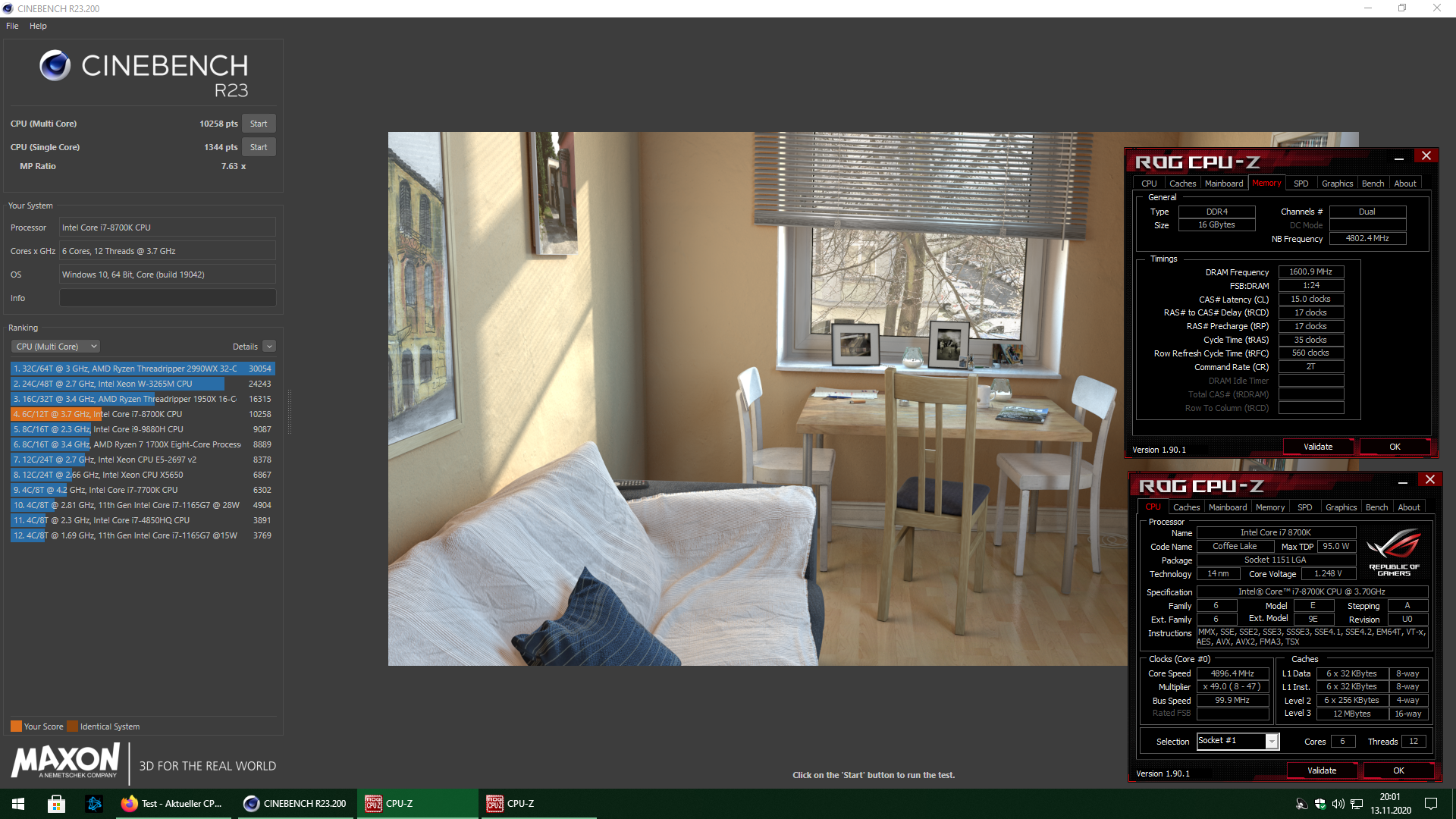Open the CPU (Multi Core) ranking dropdown
Screen dimensions: 1456x819
[x=55, y=346]
